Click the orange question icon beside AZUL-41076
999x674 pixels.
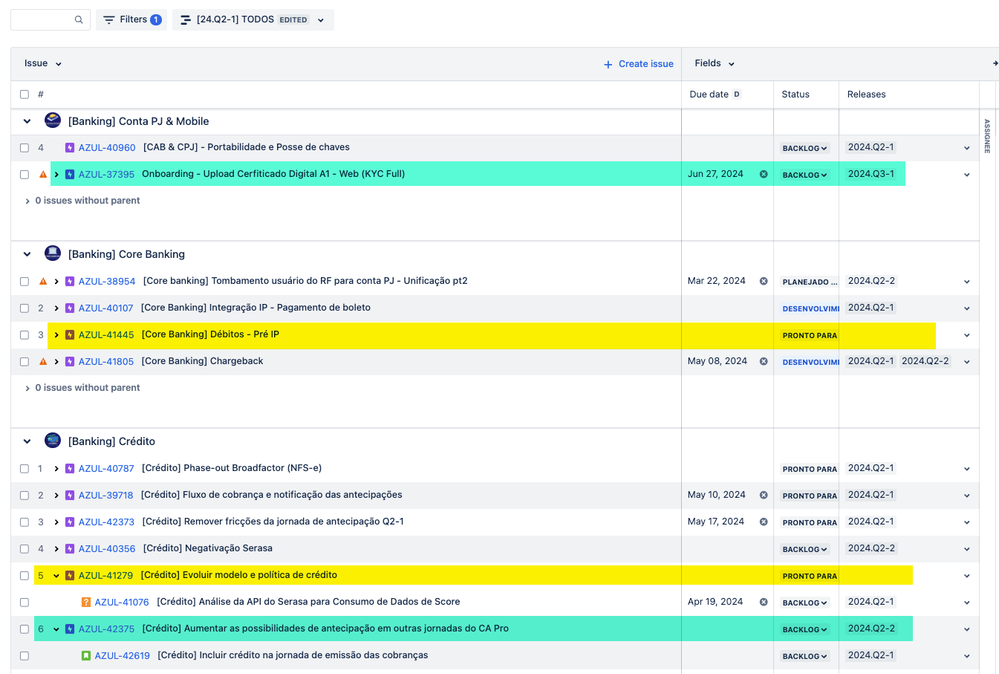(x=86, y=603)
